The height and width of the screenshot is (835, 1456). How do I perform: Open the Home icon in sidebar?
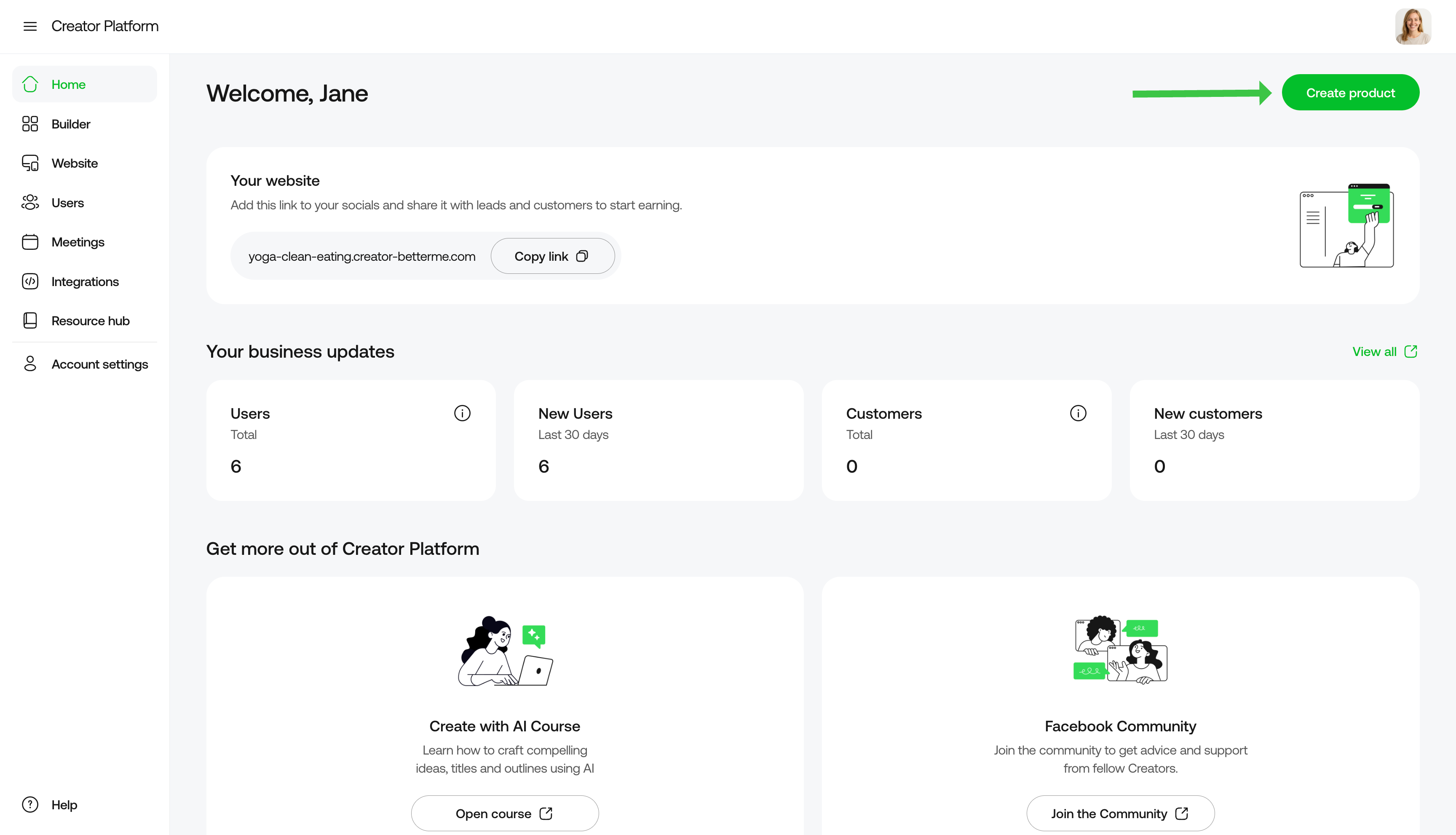click(30, 84)
